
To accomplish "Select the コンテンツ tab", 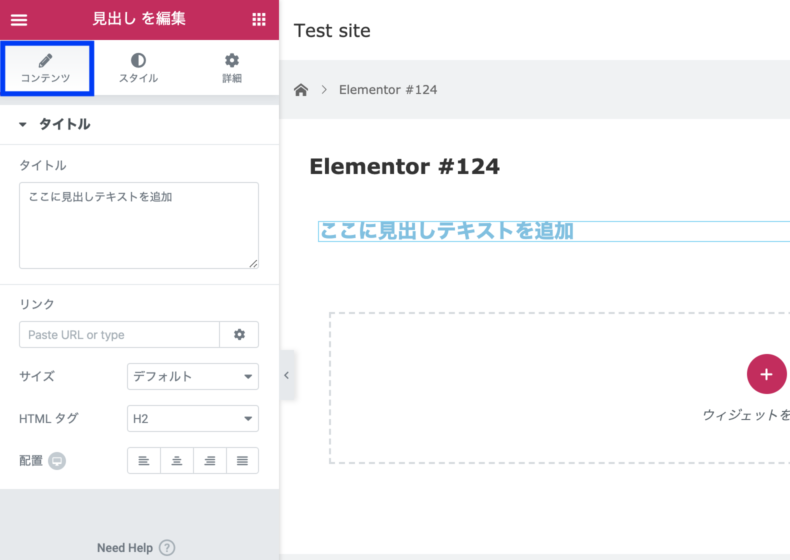I will 47,68.
